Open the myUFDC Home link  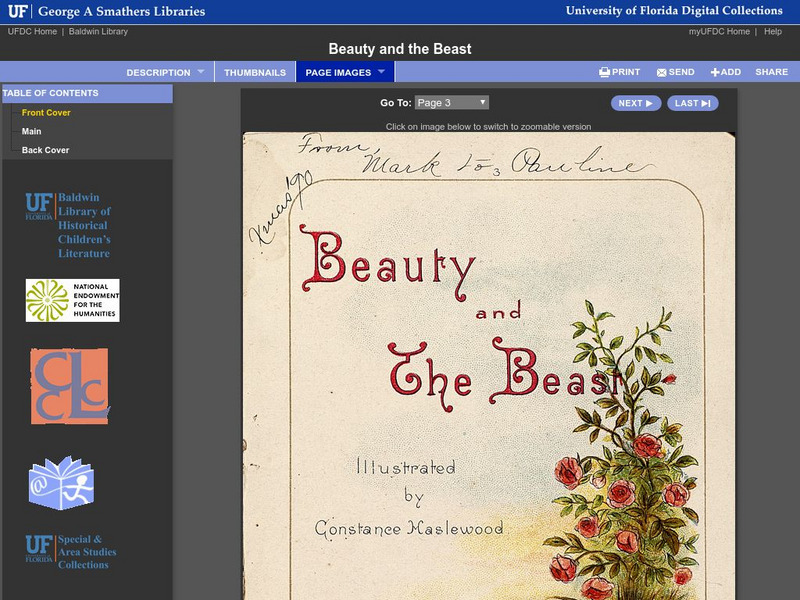click(x=719, y=32)
